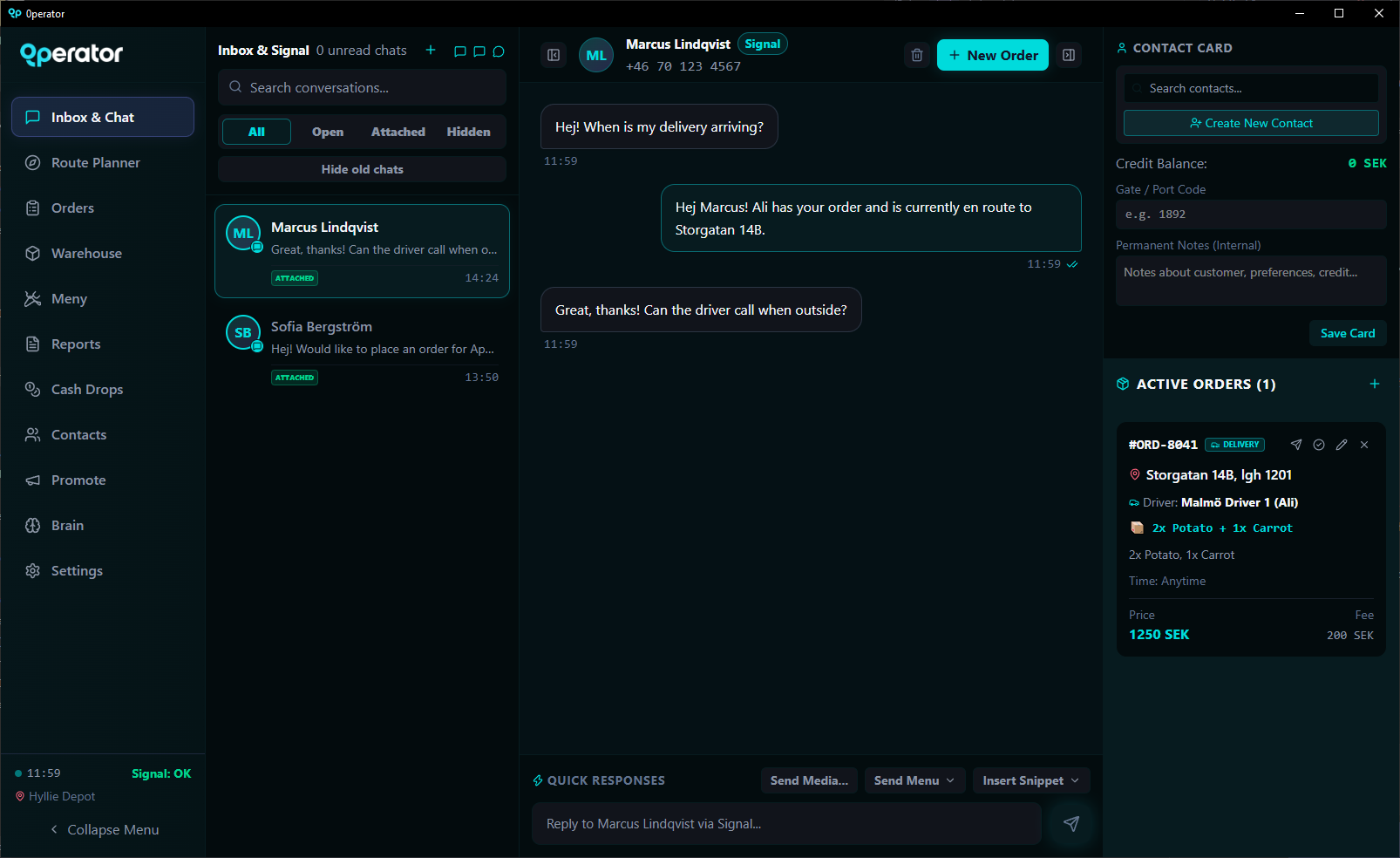Expand the Insert Snippet dropdown
Image resolution: width=1400 pixels, height=858 pixels.
coord(1030,780)
